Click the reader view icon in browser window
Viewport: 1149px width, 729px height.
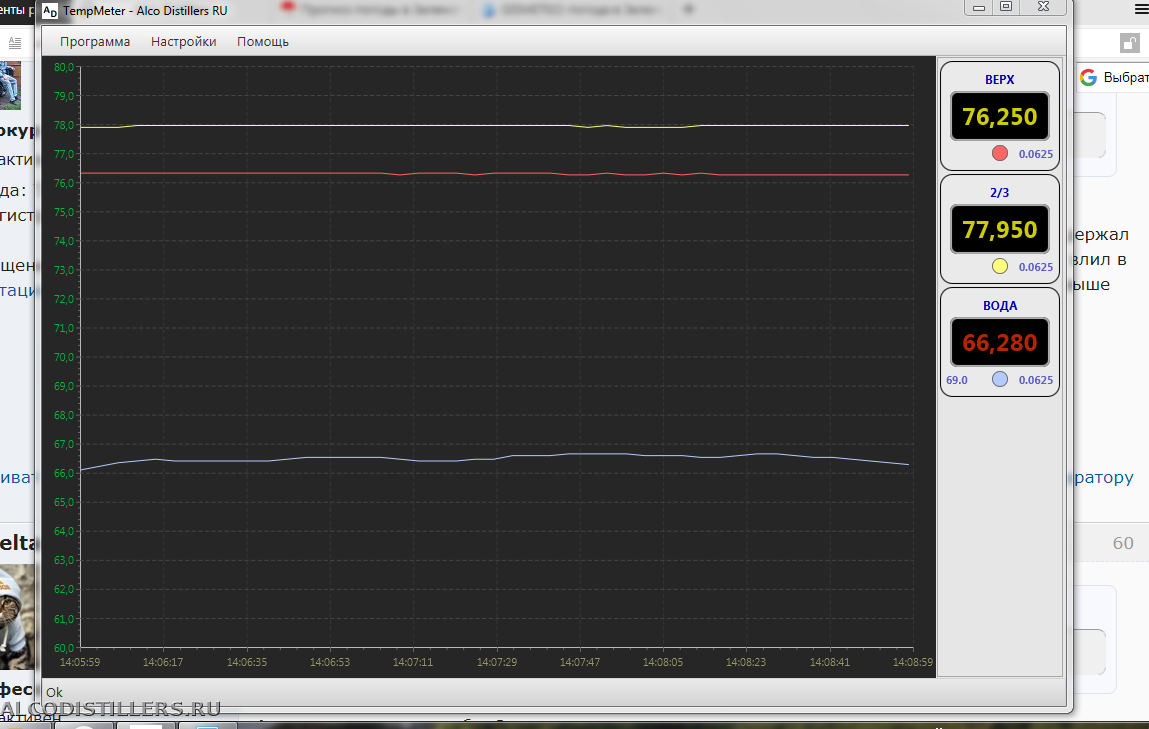tap(15, 43)
